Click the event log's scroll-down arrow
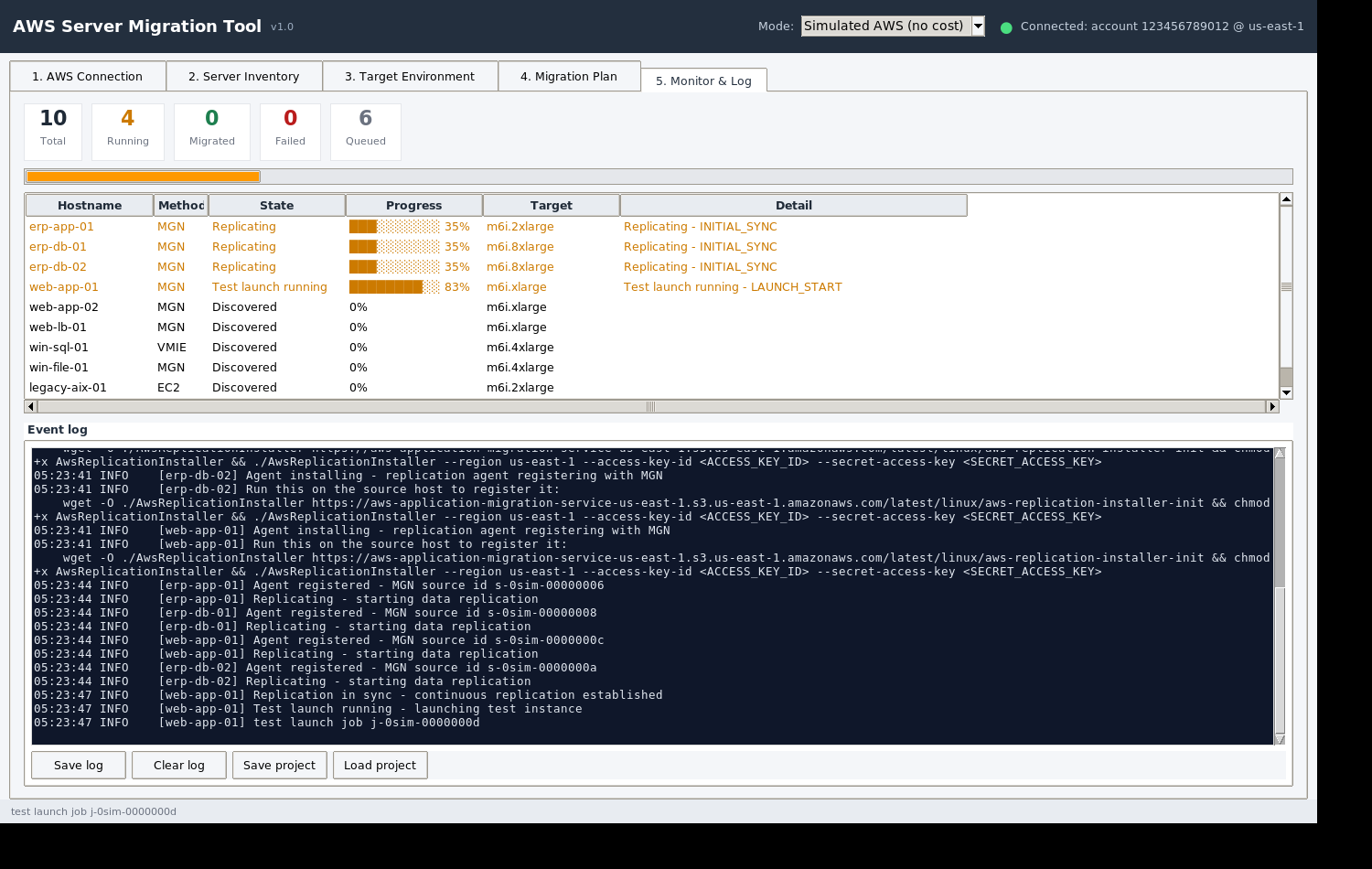Viewport: 1372px width, 869px height. (1280, 739)
